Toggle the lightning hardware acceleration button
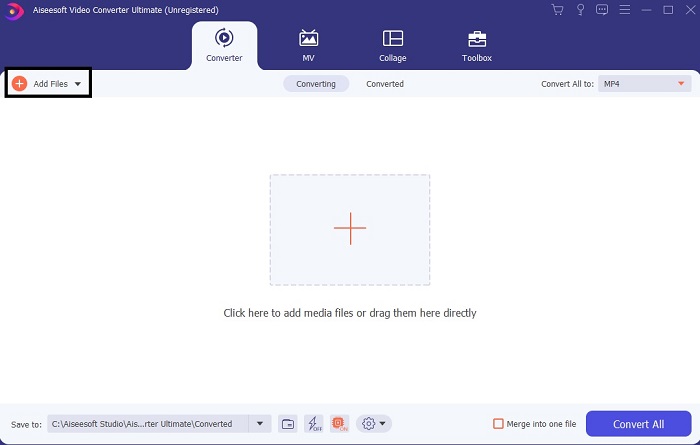Screen dimensions: 700x445 coord(313,424)
